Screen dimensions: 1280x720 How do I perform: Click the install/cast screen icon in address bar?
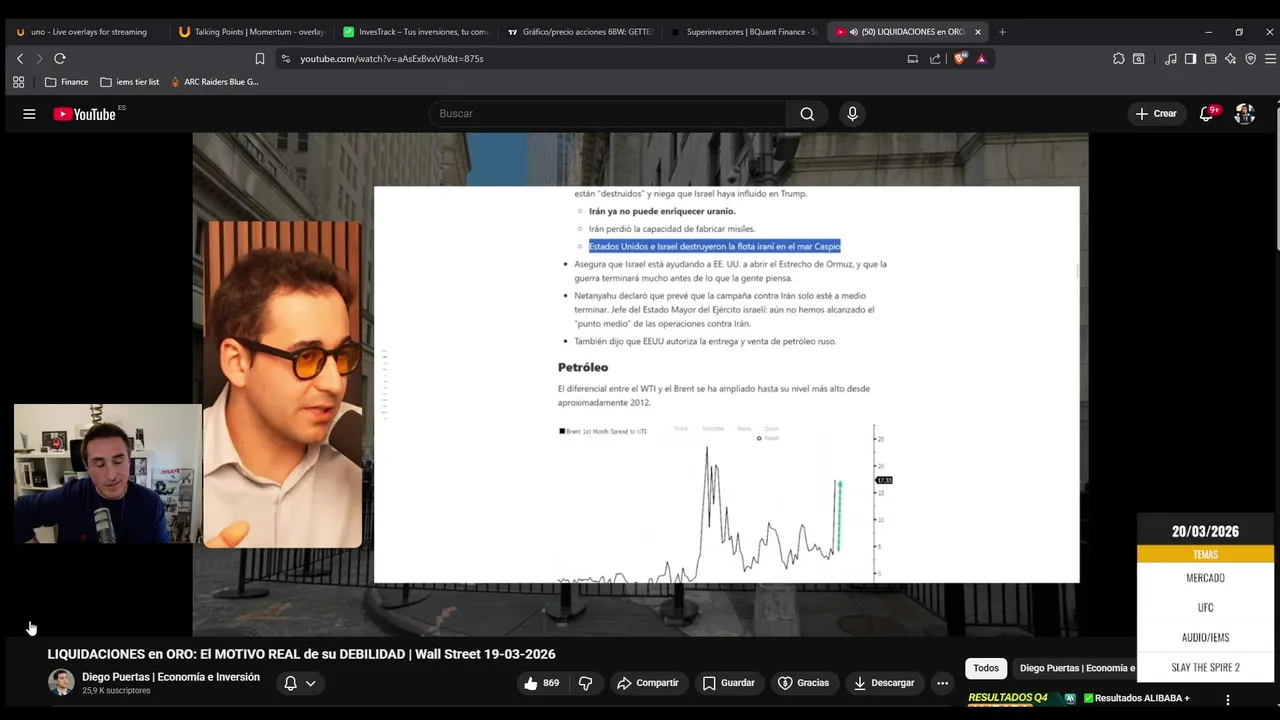(912, 59)
